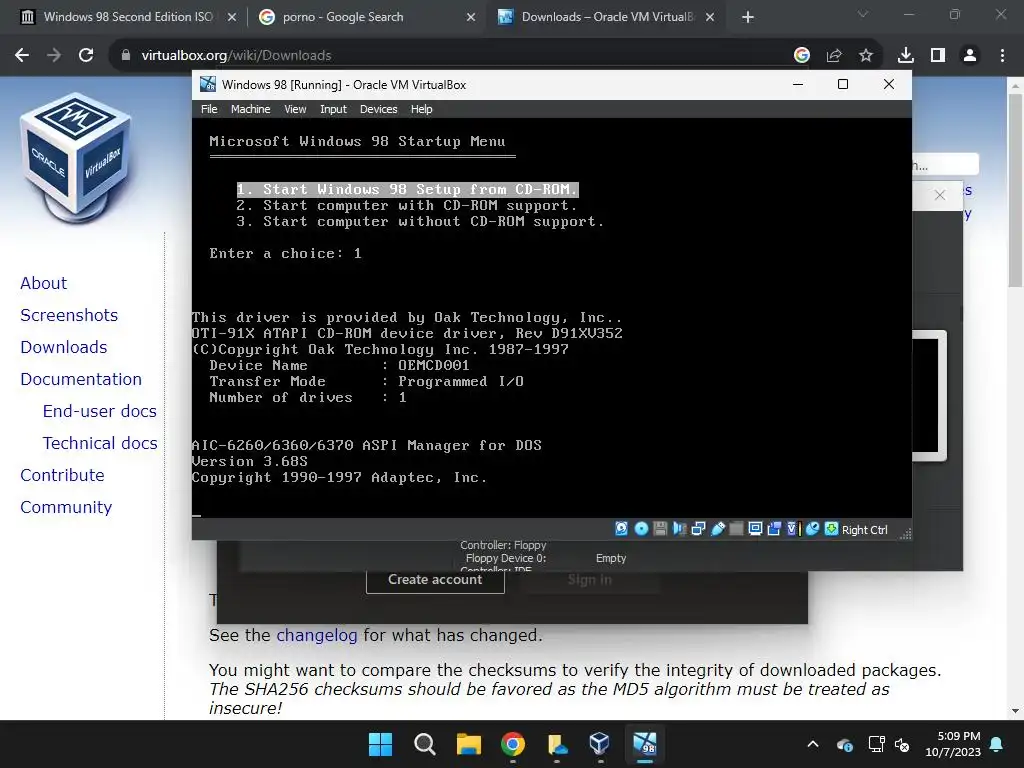Open the notifications bell icon
This screenshot has height=768, width=1024.
tap(997, 744)
